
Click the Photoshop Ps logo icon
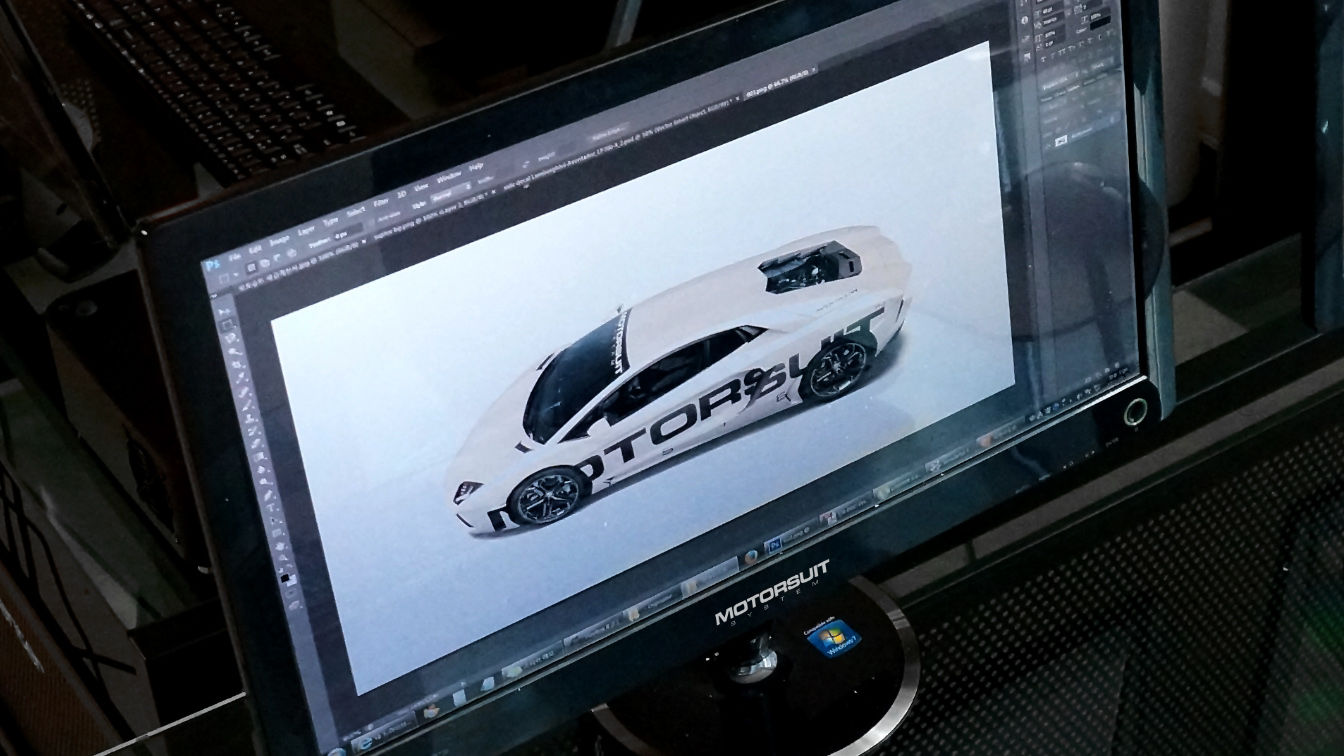pyautogui.click(x=212, y=265)
